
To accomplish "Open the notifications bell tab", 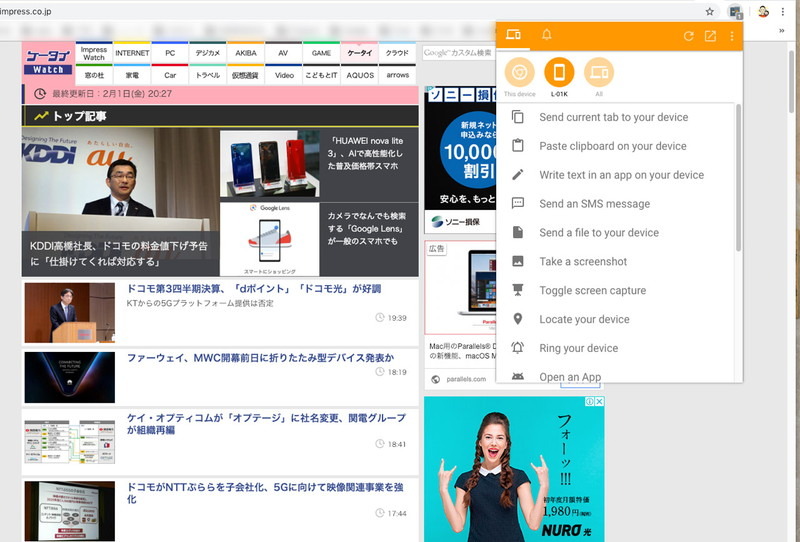I will 546,35.
